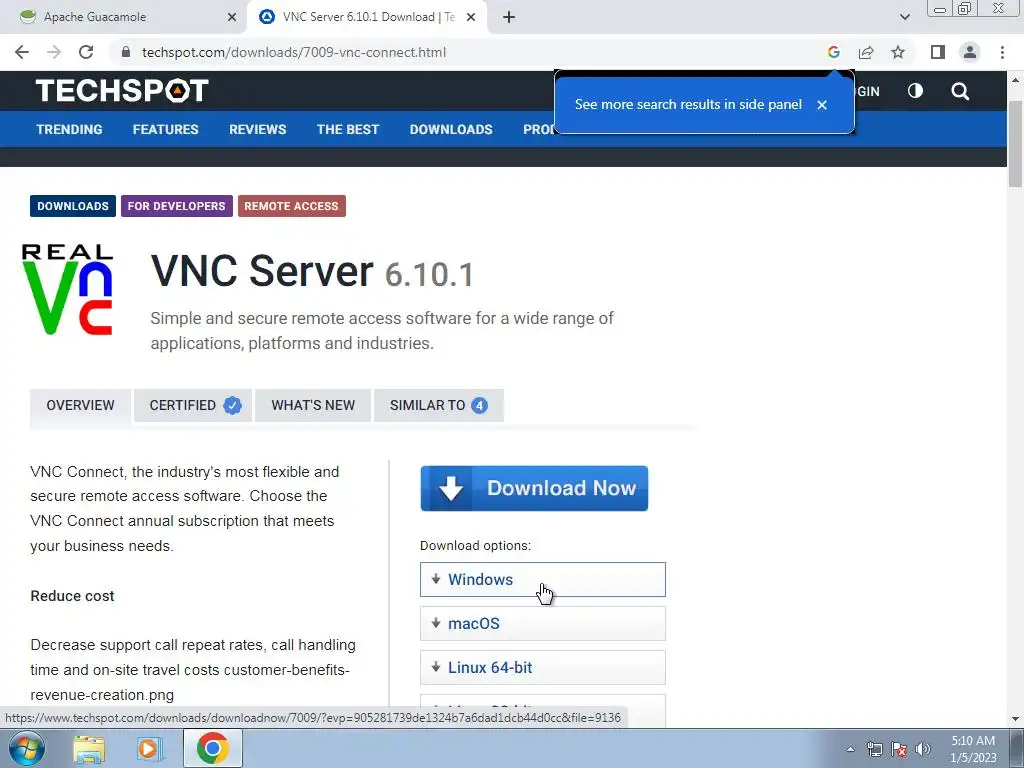Close the Apache Guacamole tab
This screenshot has height=768, width=1024.
click(231, 17)
